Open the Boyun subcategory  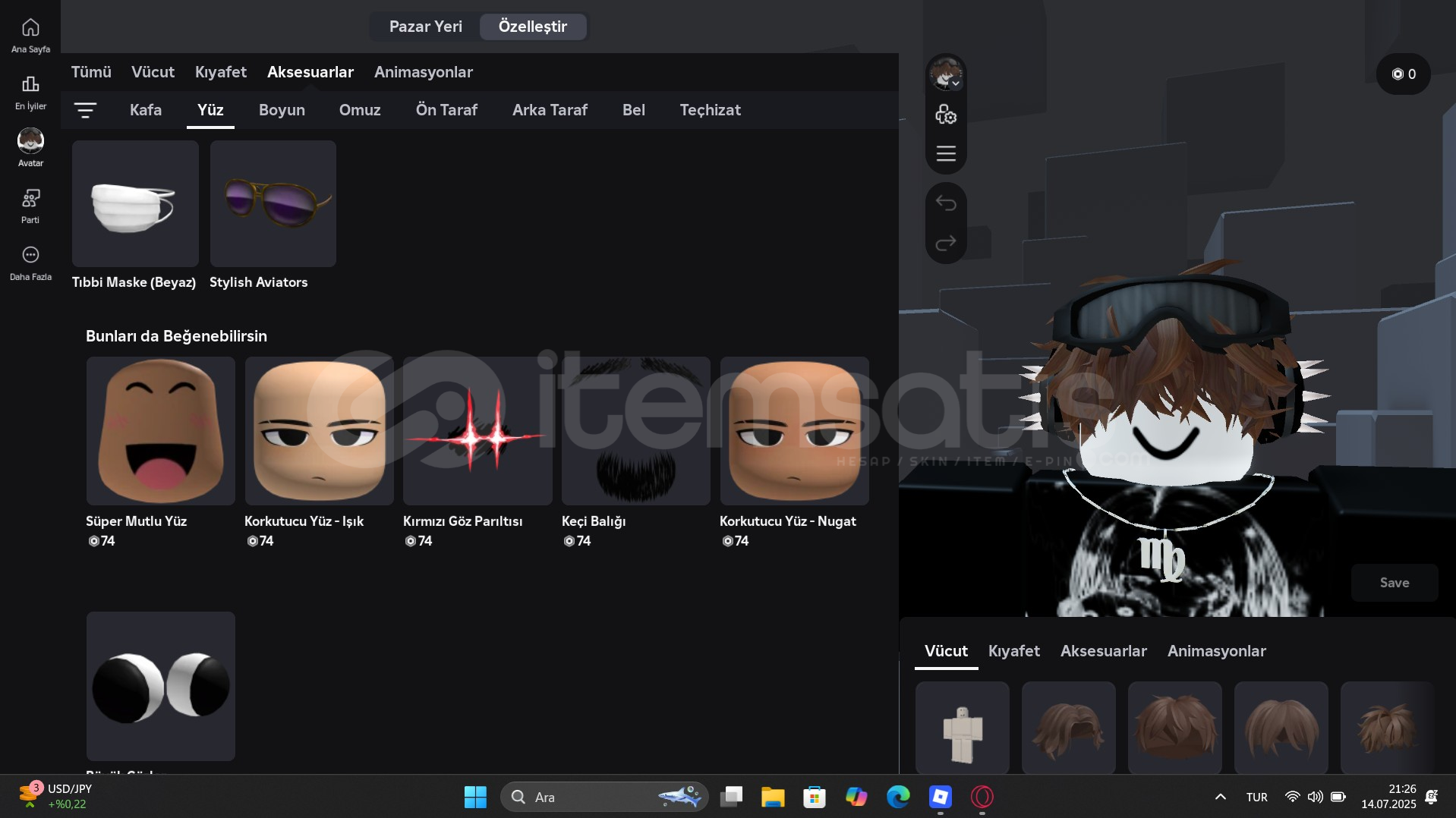click(x=282, y=110)
